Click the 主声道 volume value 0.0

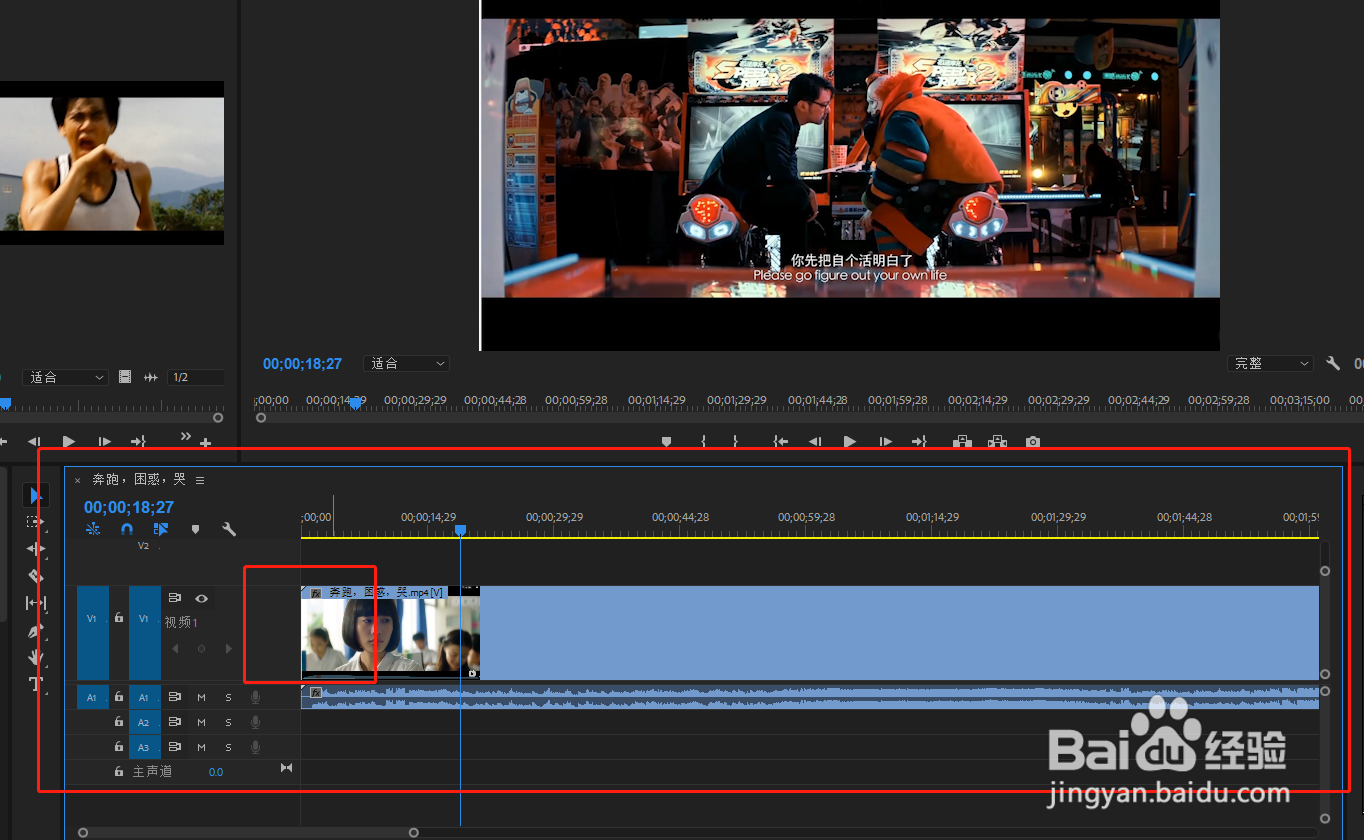point(215,772)
